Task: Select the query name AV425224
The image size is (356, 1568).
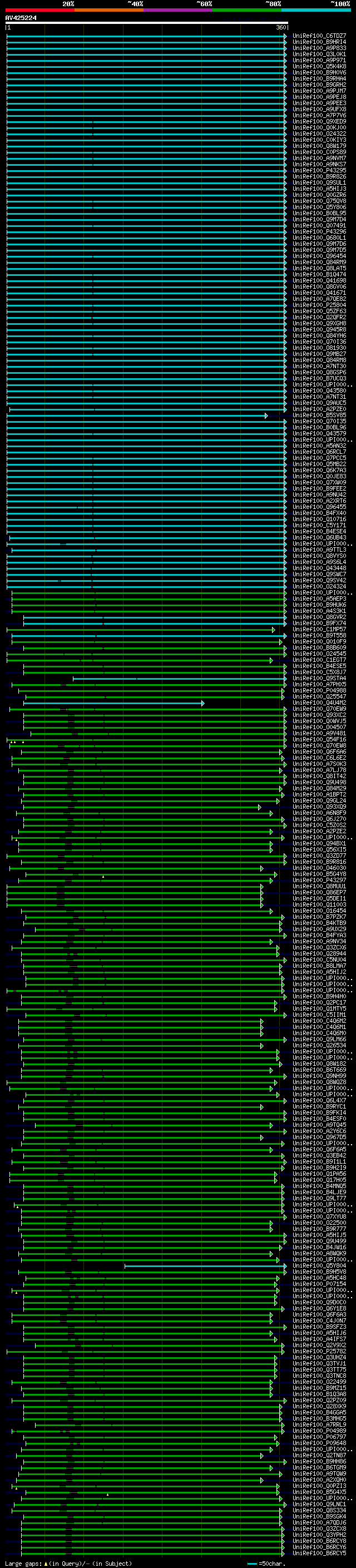Action: point(21,18)
